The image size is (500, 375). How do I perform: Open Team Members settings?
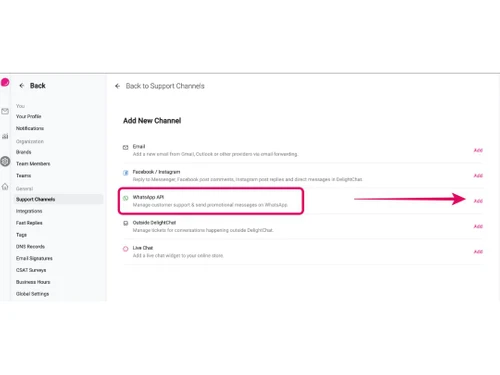[33, 164]
